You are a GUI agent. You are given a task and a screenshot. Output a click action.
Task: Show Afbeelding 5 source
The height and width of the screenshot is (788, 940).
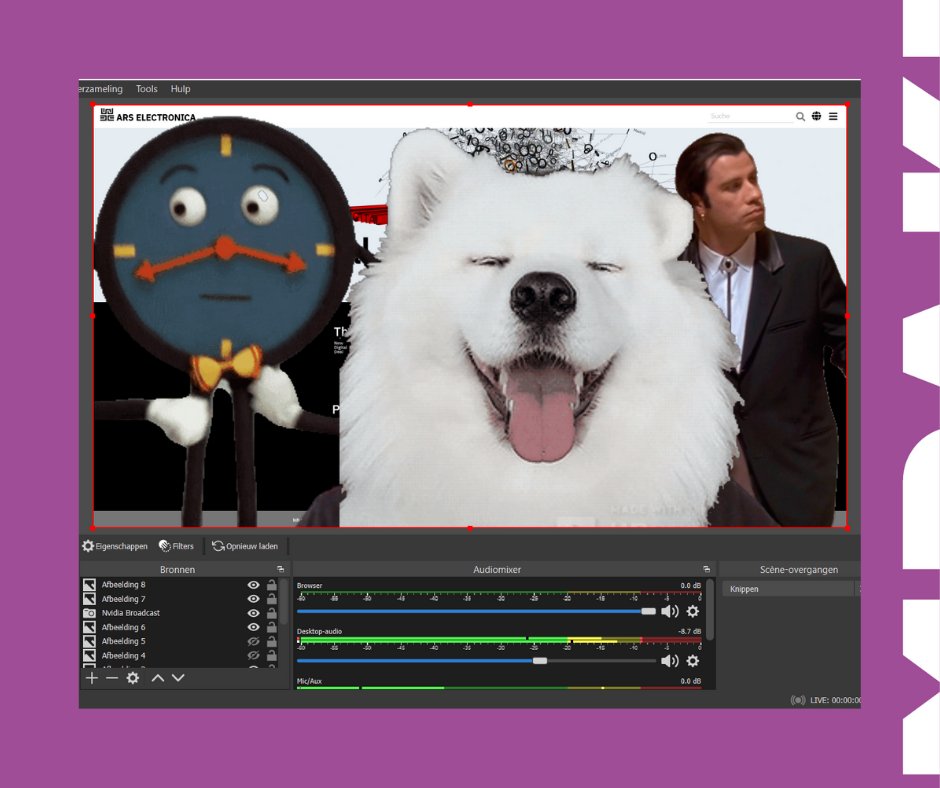pos(254,641)
